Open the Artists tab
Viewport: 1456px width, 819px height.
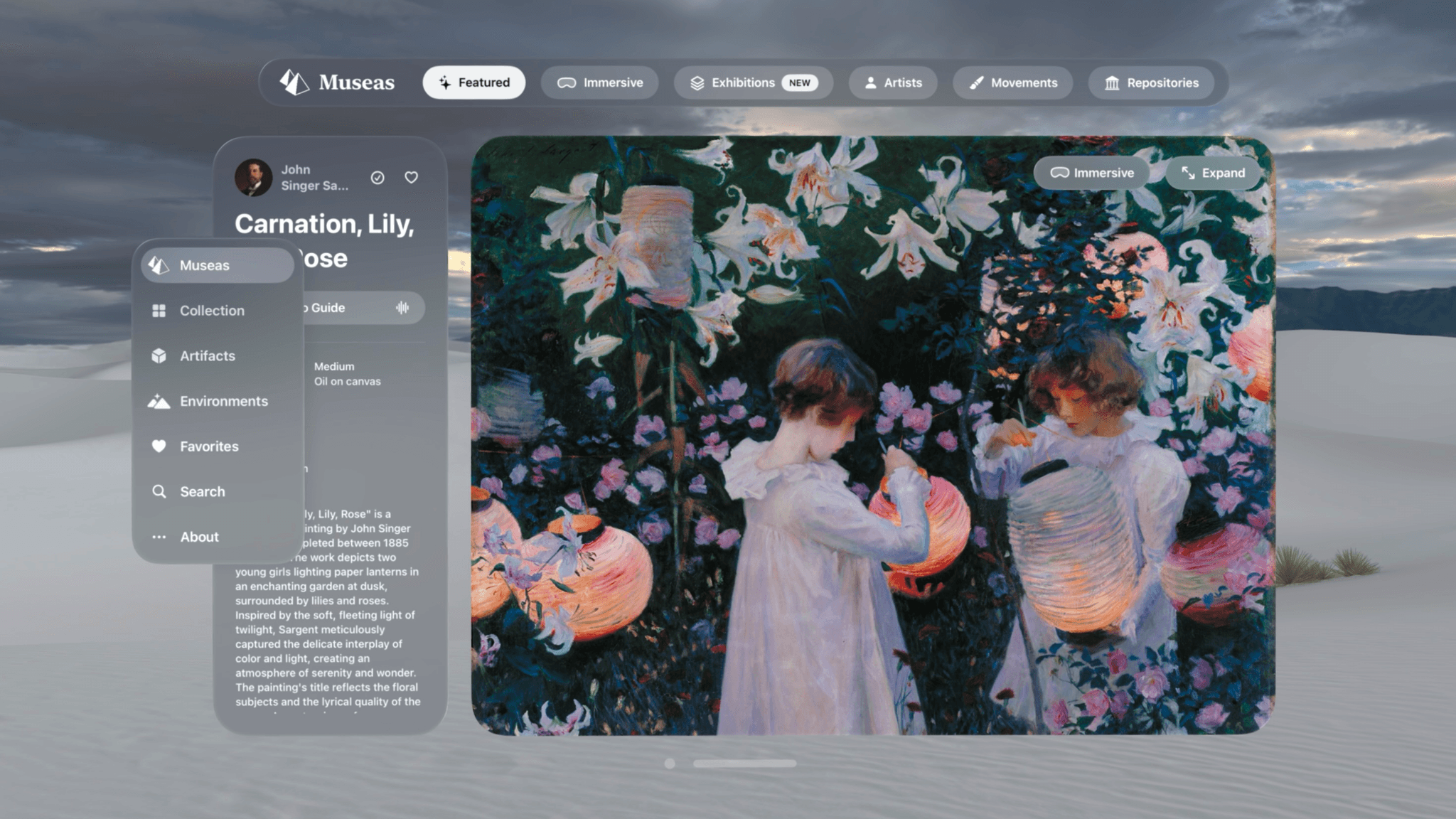coord(893,82)
